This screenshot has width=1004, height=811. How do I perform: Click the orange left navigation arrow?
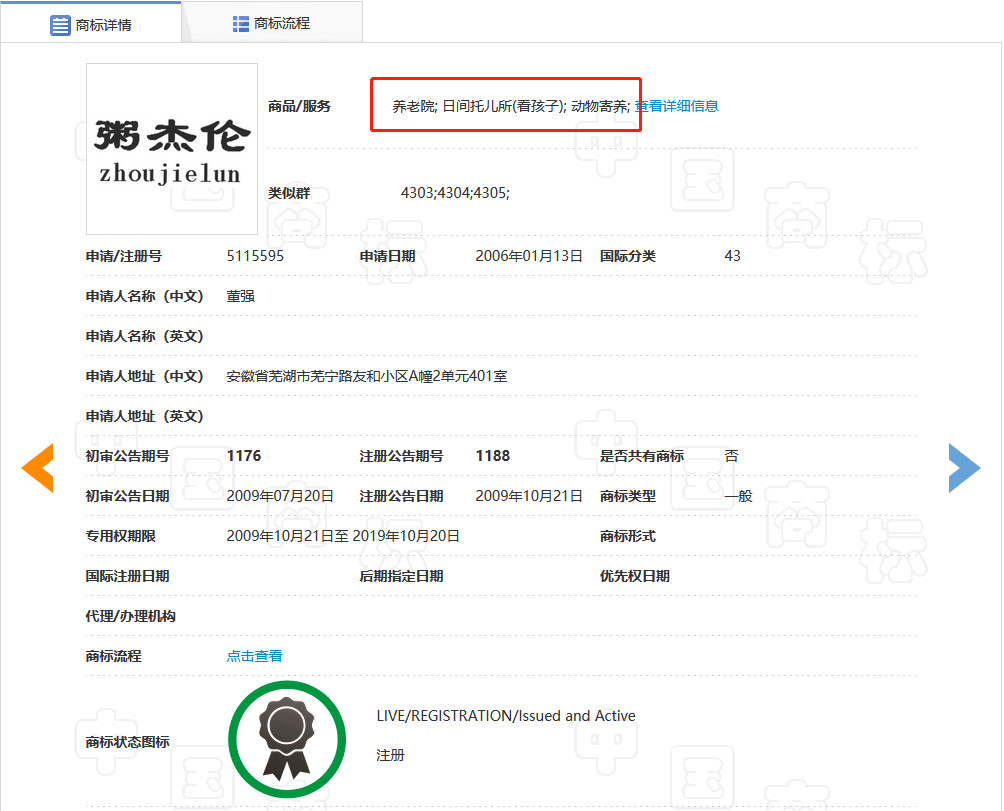pos(37,467)
